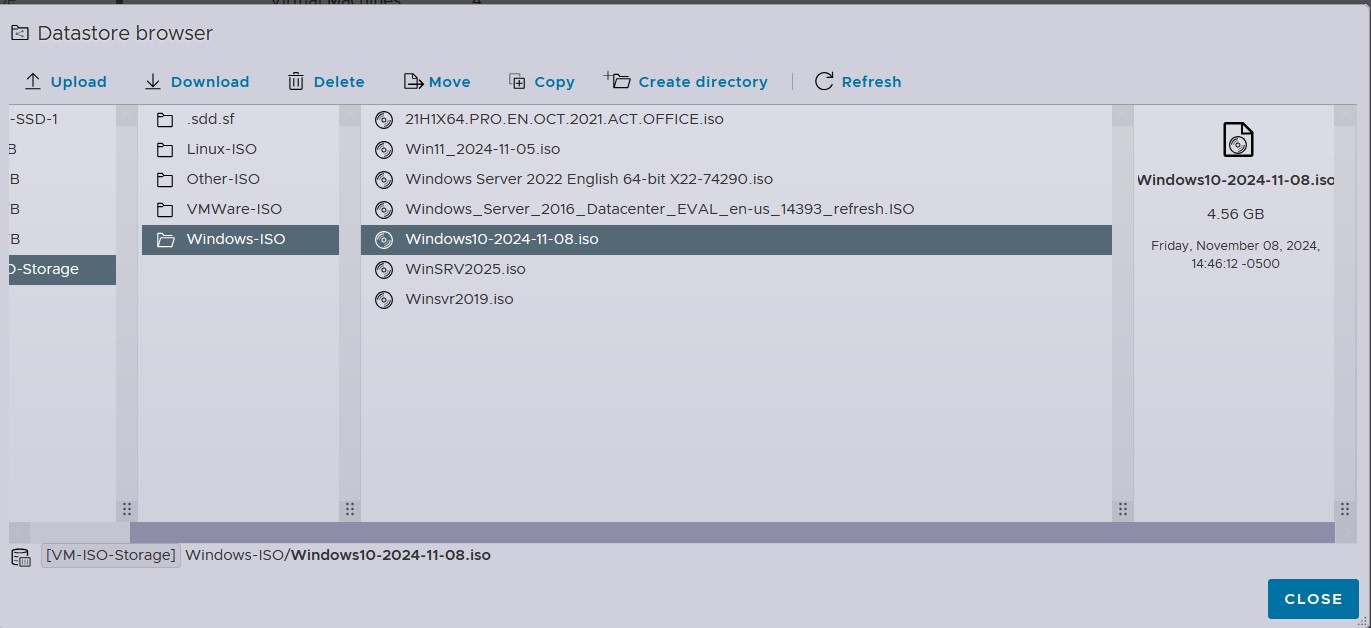Click the Upload arrow icon
This screenshot has height=628, width=1371.
tap(33, 82)
